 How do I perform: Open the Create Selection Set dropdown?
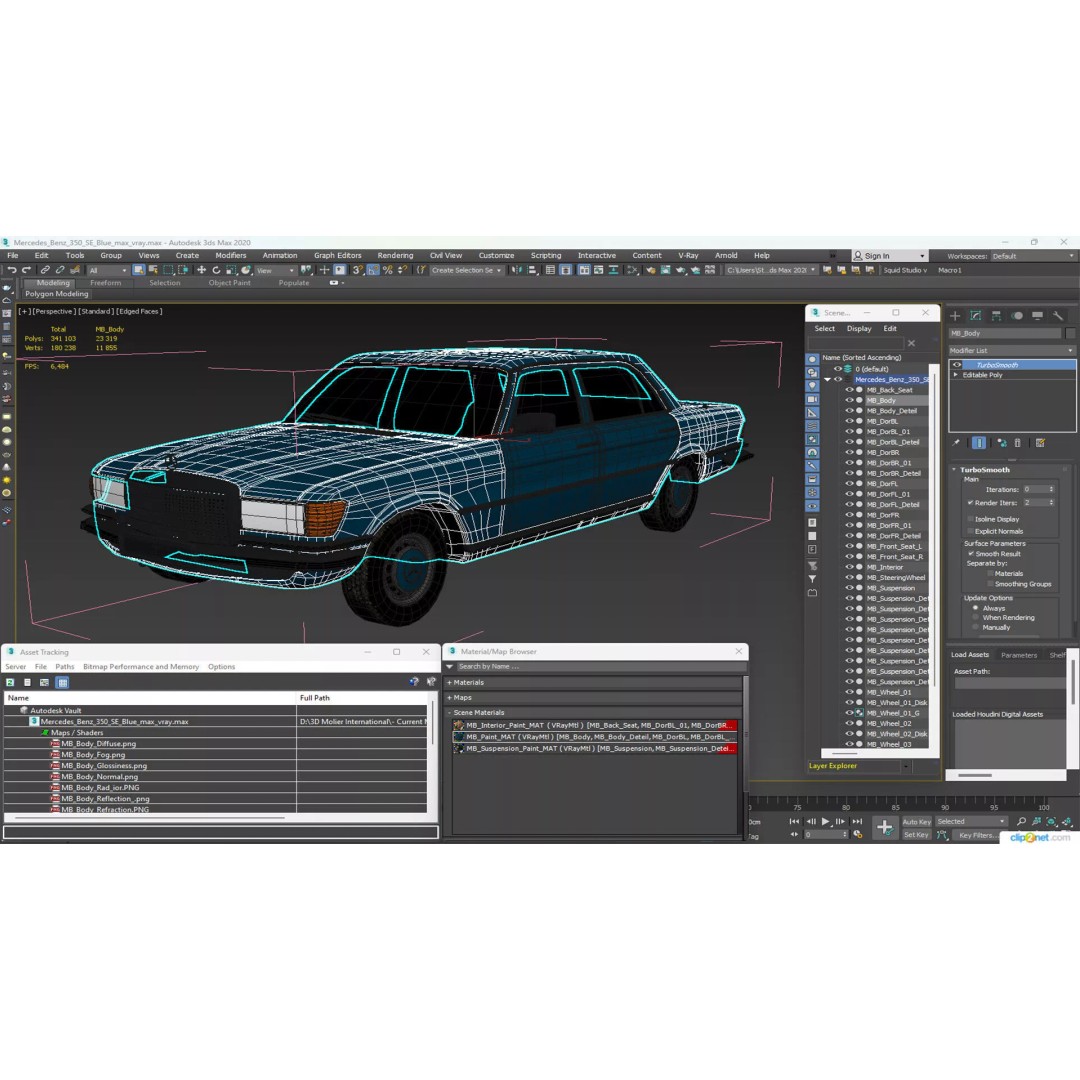point(466,270)
